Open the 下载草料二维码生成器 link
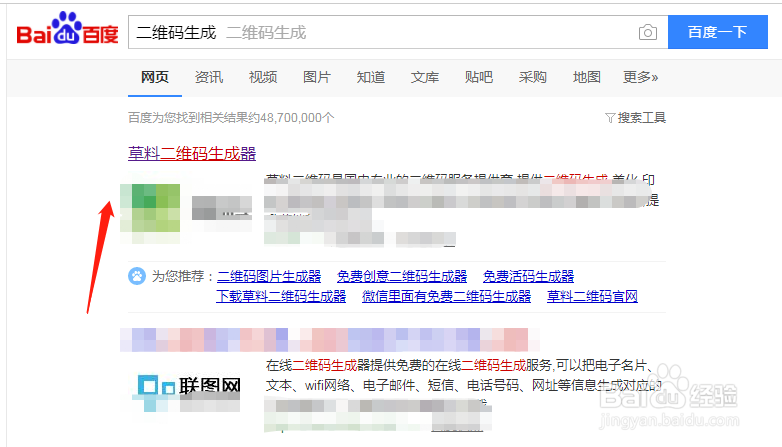Image resolution: width=782 pixels, height=447 pixels. coord(281,296)
